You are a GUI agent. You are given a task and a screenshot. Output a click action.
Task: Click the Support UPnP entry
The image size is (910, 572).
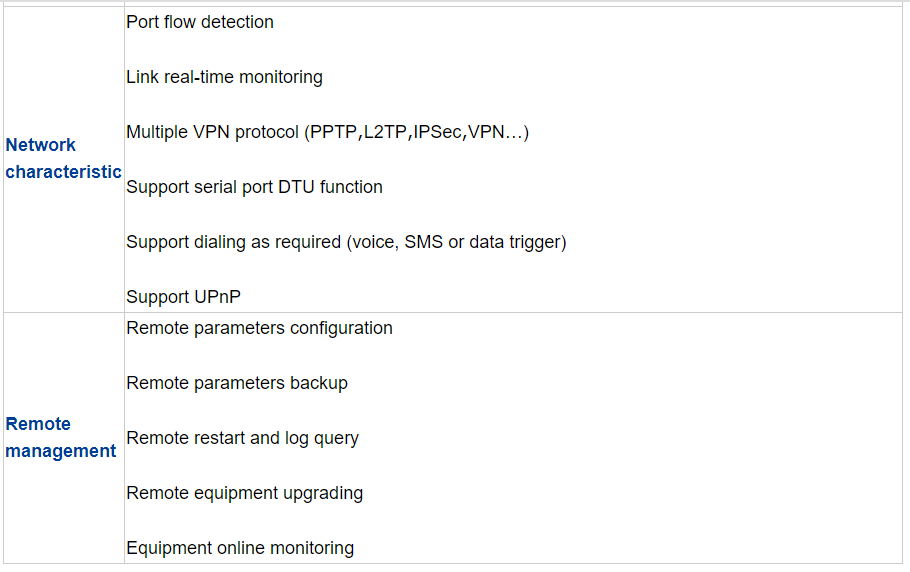click(183, 297)
